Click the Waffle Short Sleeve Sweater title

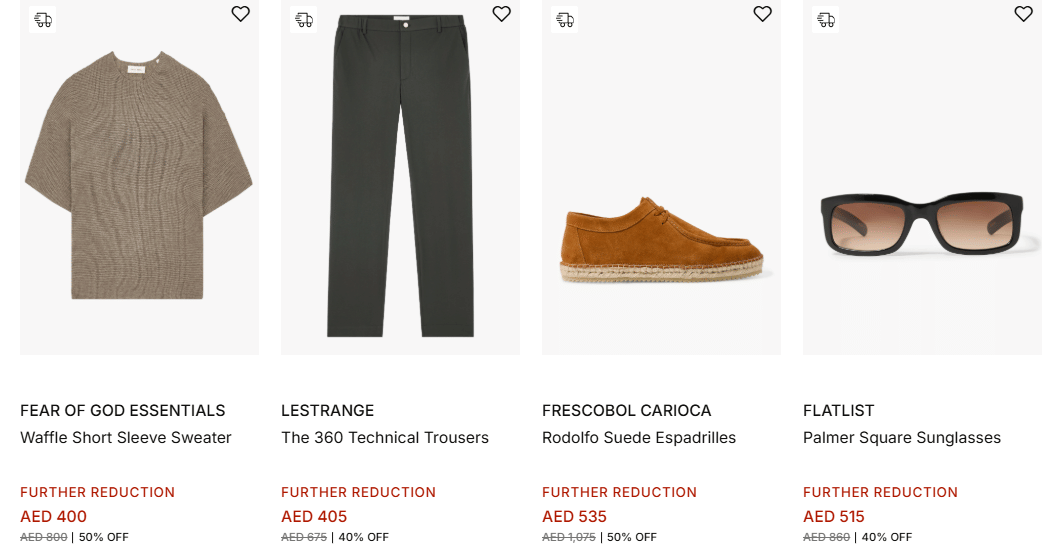pyautogui.click(x=126, y=438)
